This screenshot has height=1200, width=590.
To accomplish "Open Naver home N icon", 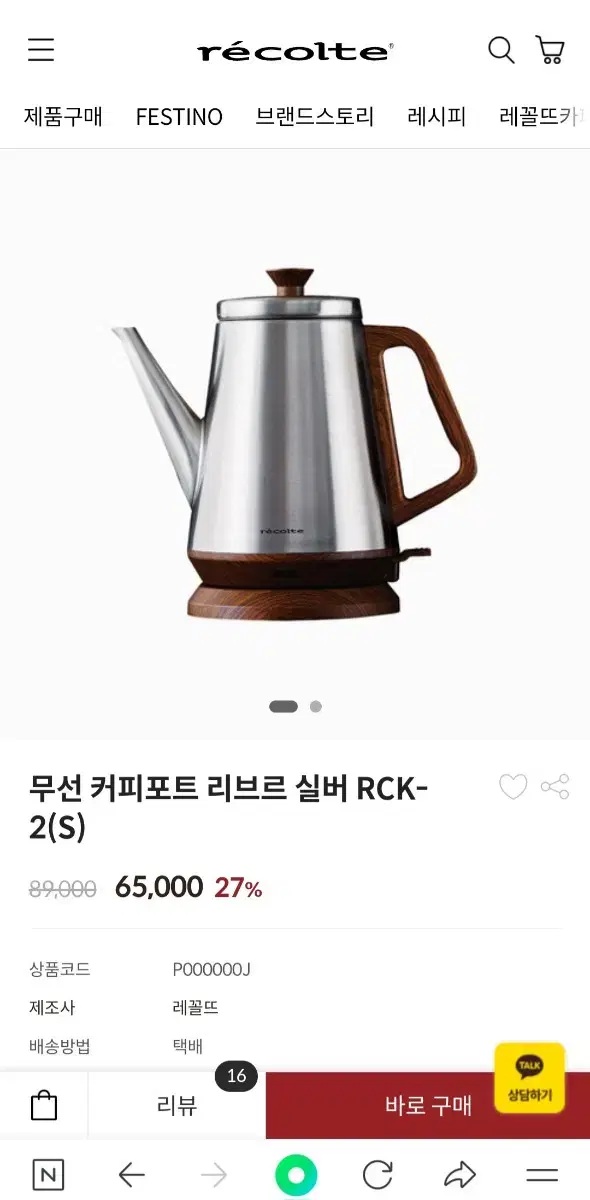I will tap(48, 1174).
